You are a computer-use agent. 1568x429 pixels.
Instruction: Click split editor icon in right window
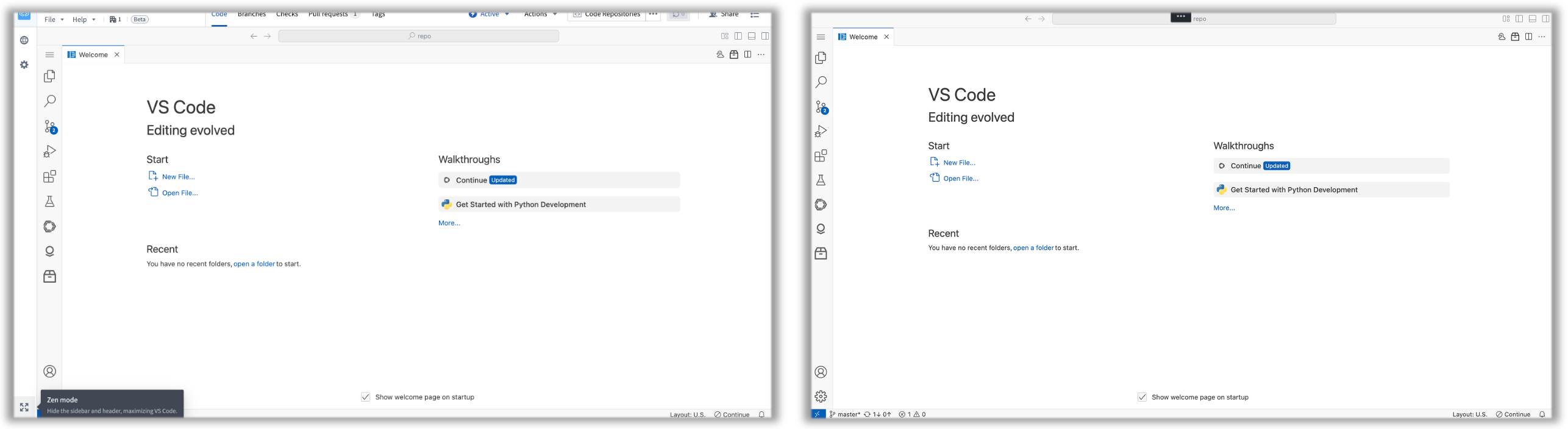coord(1528,37)
